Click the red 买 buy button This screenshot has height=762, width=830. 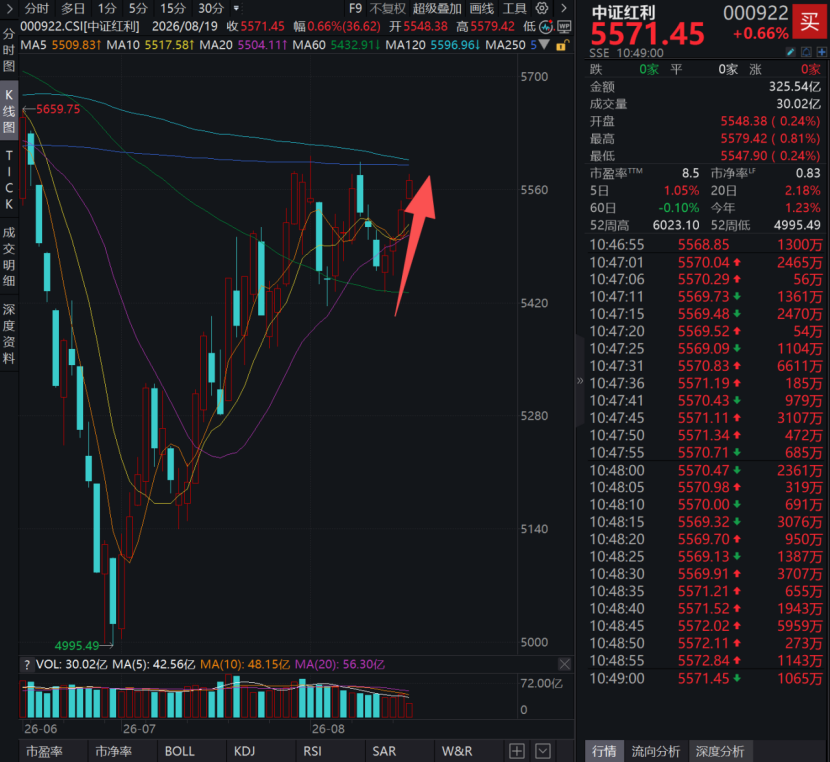tap(810, 21)
